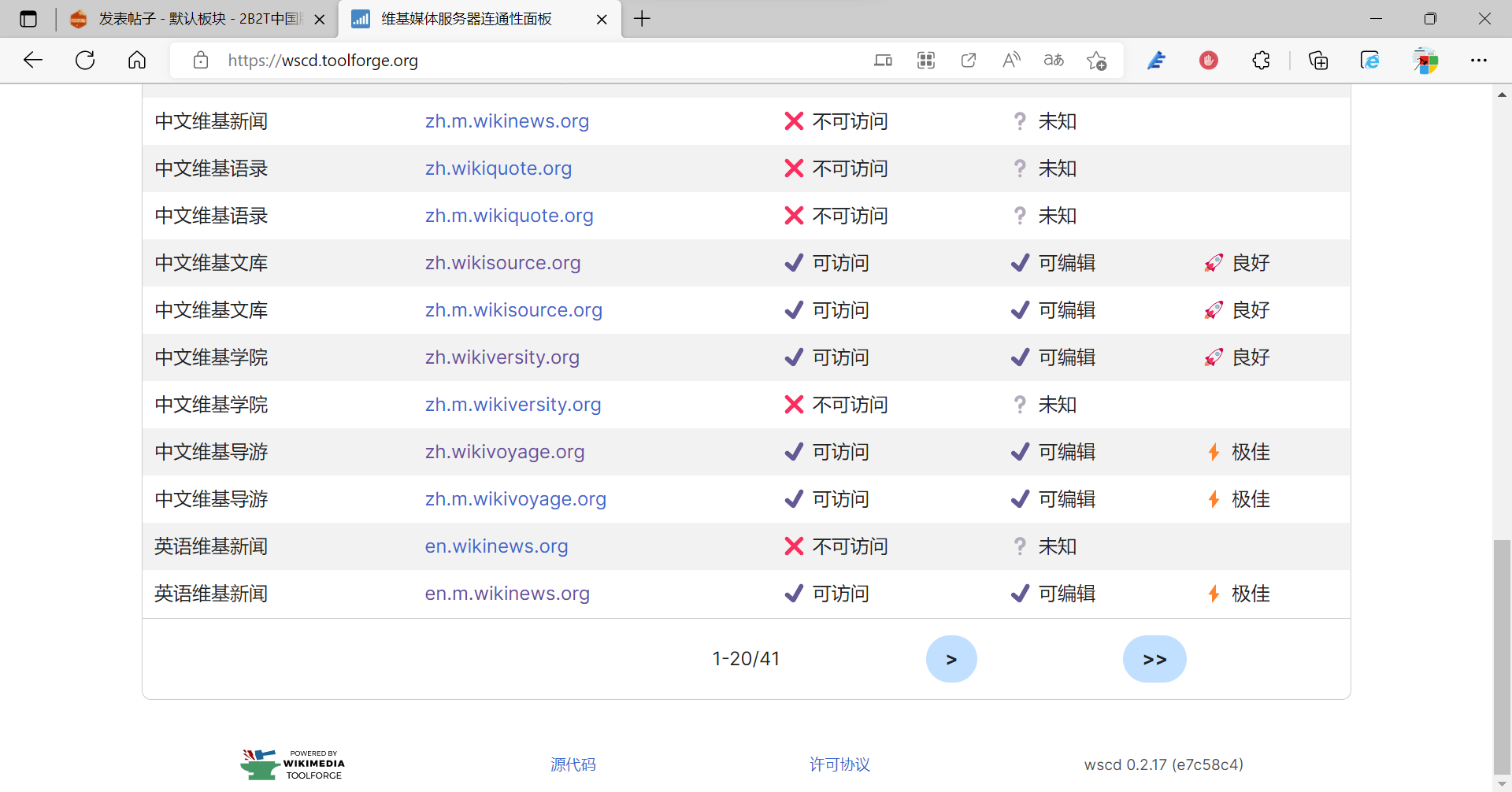
Task: Open zh.m.wikisource.org link
Action: point(513,310)
